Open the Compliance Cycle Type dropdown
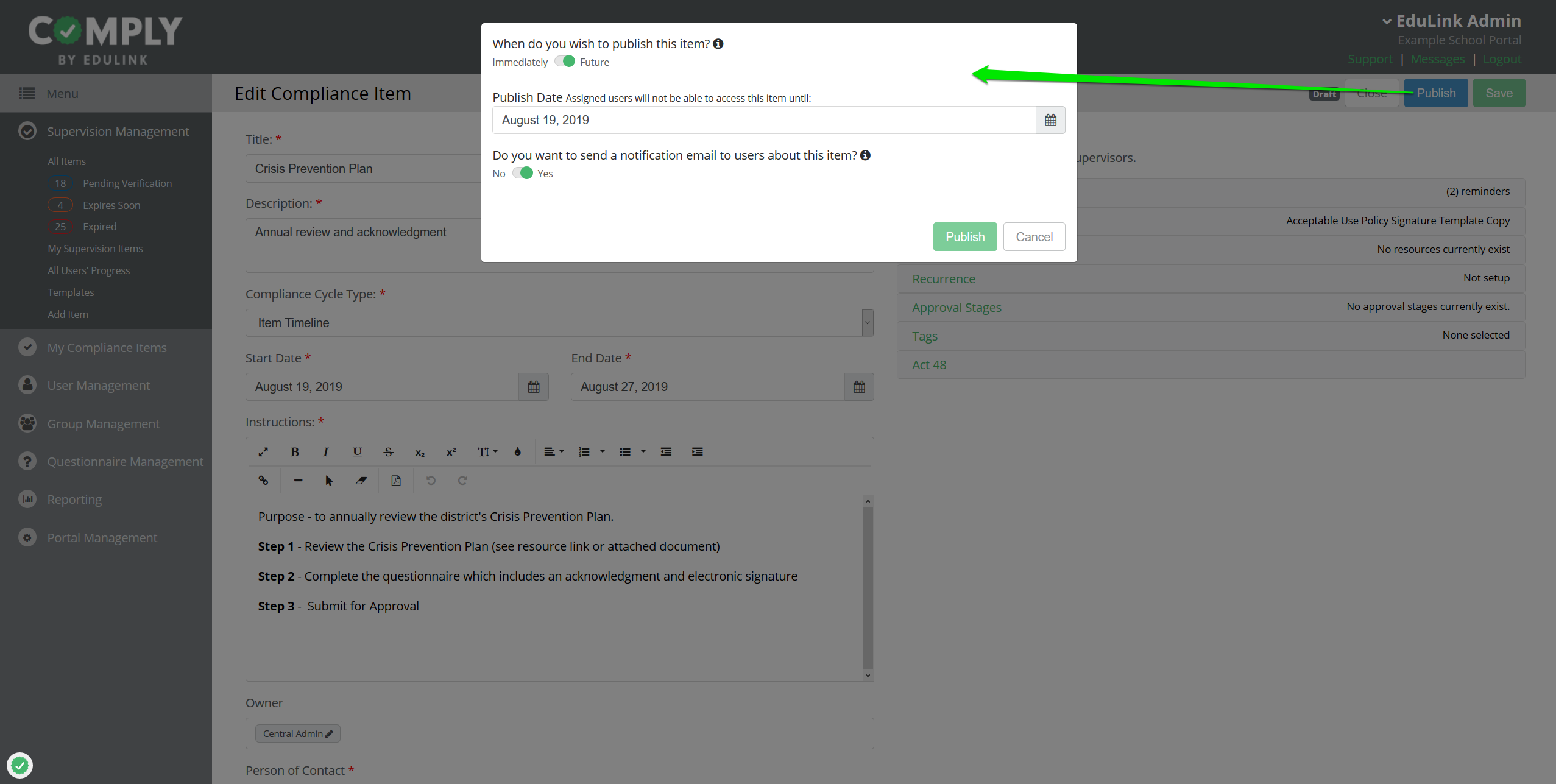This screenshot has width=1556, height=784. 559,323
